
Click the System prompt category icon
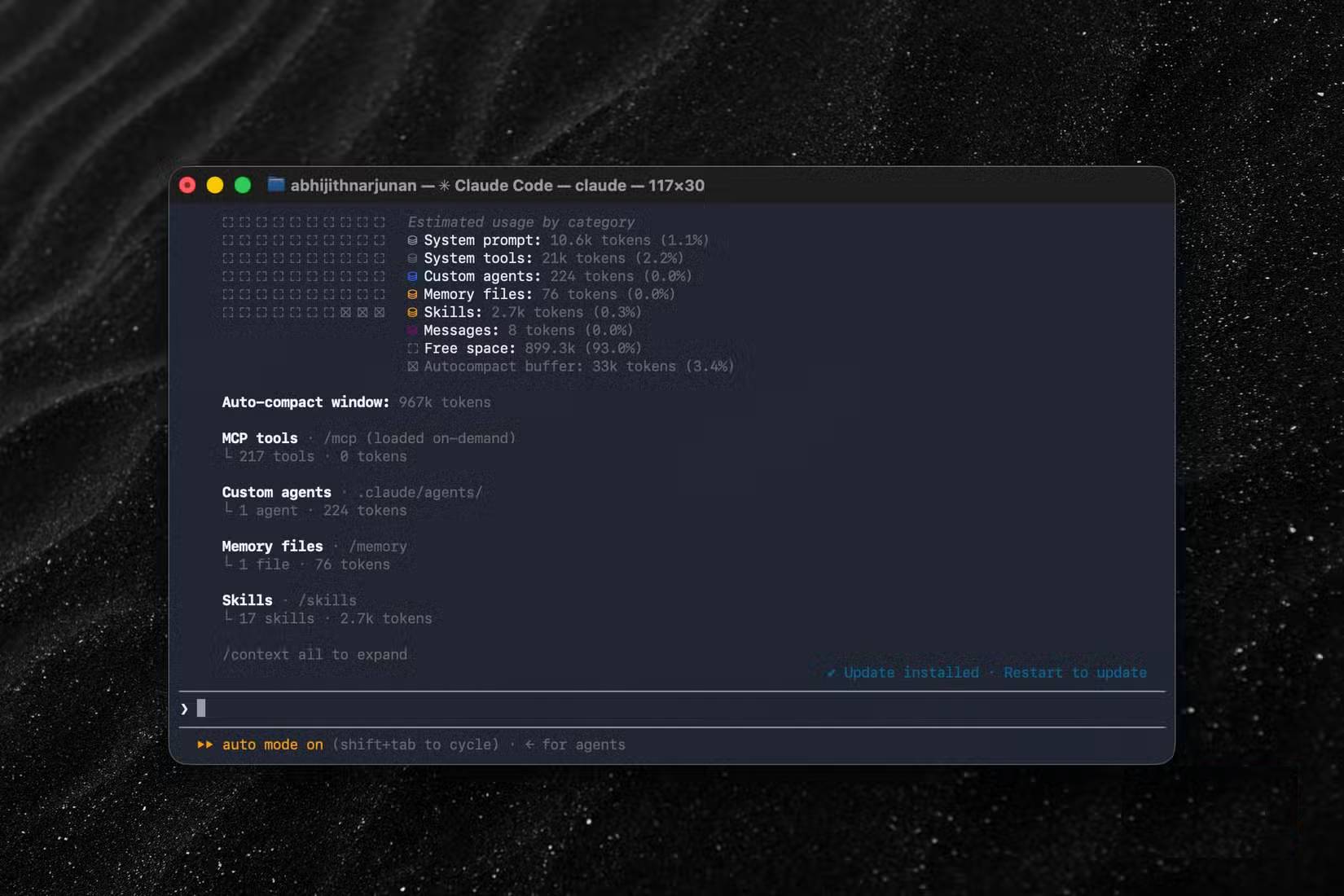[412, 240]
